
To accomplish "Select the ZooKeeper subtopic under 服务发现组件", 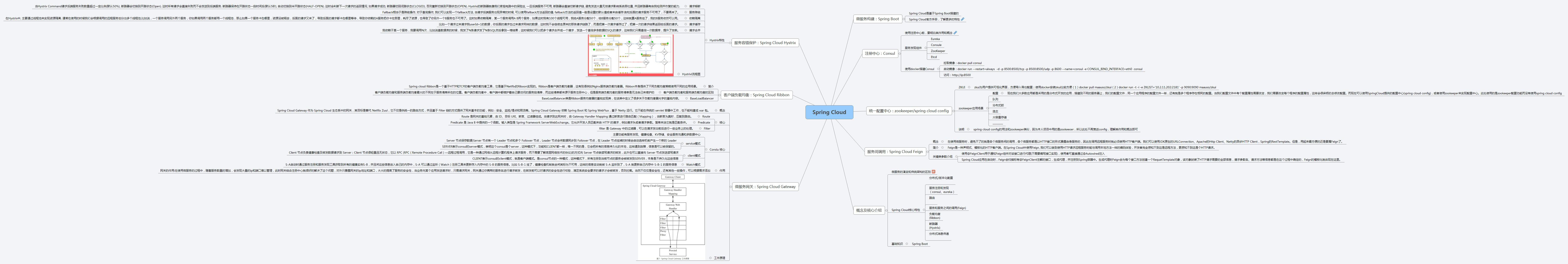I will point(938,51).
